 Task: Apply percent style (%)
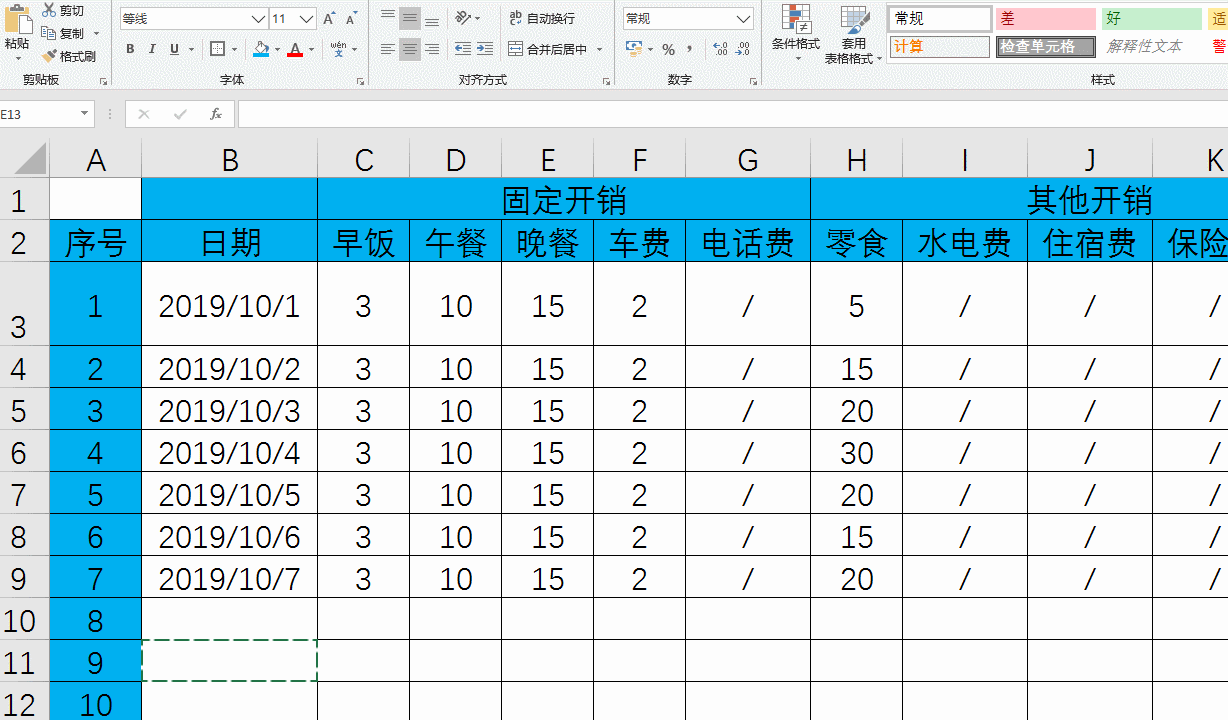pos(668,49)
